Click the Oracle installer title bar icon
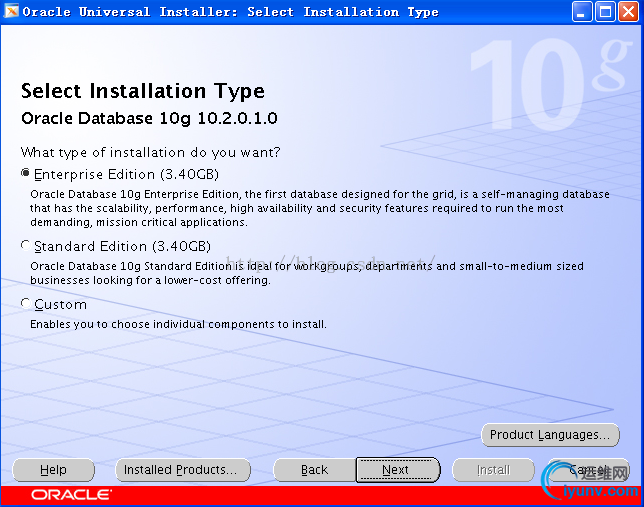The height and width of the screenshot is (507, 644). (x=11, y=12)
